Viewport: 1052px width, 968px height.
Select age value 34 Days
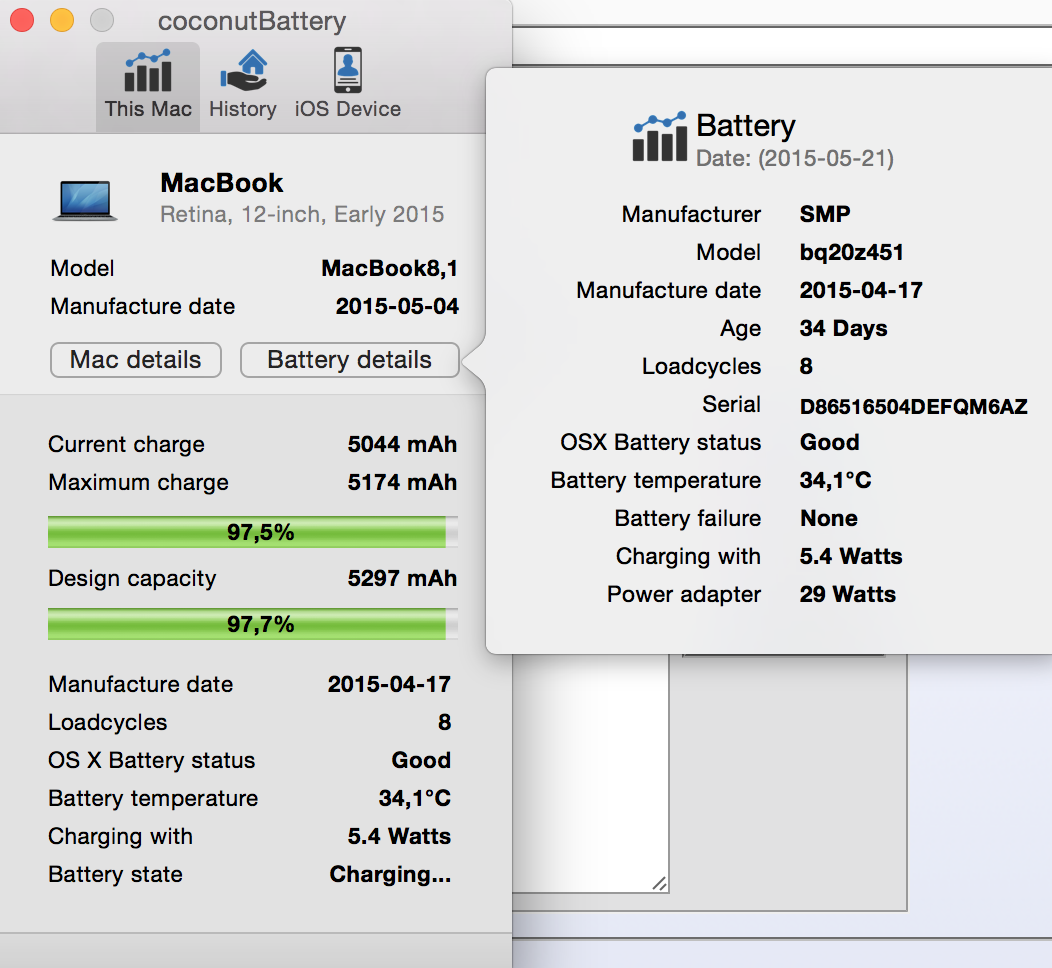pos(843,329)
